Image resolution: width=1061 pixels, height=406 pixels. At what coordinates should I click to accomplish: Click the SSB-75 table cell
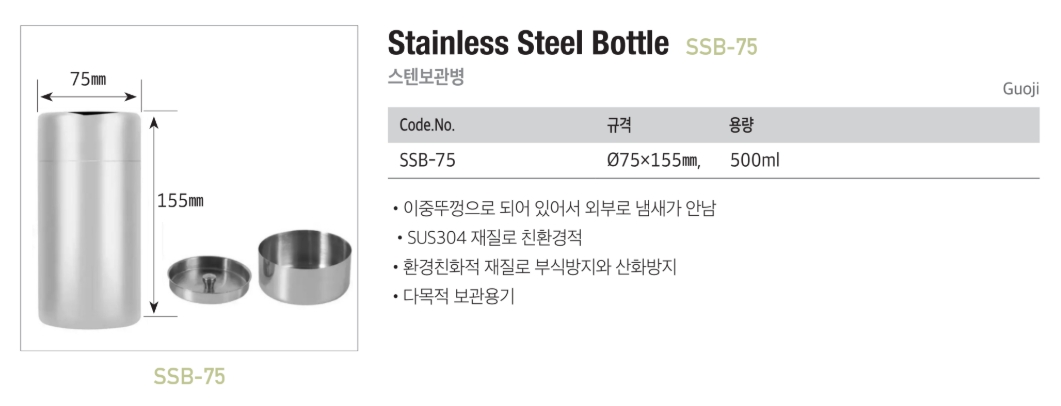click(428, 159)
